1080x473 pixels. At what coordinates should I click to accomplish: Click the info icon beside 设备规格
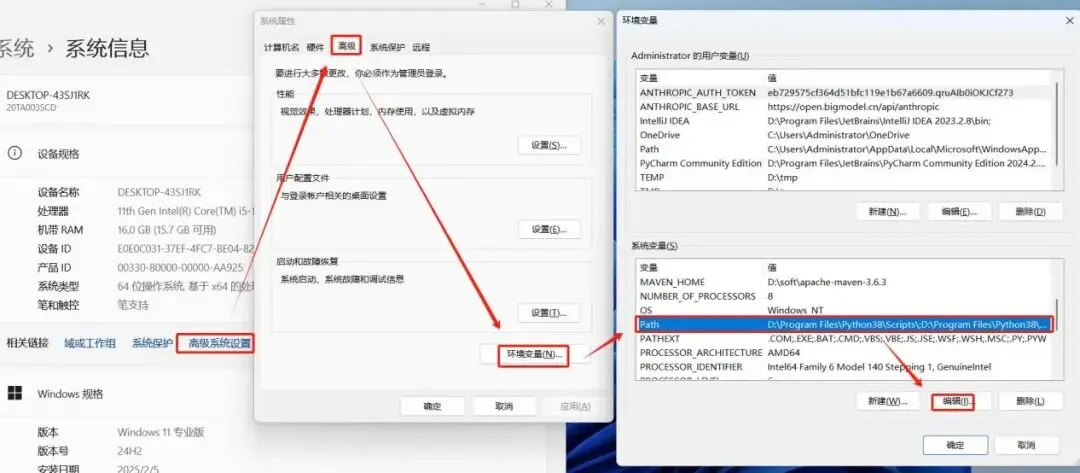[14, 154]
